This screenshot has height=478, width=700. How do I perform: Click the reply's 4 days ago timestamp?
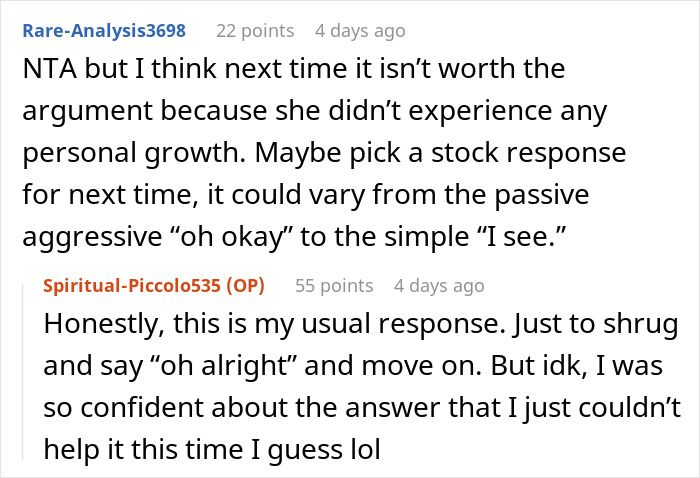(x=439, y=285)
